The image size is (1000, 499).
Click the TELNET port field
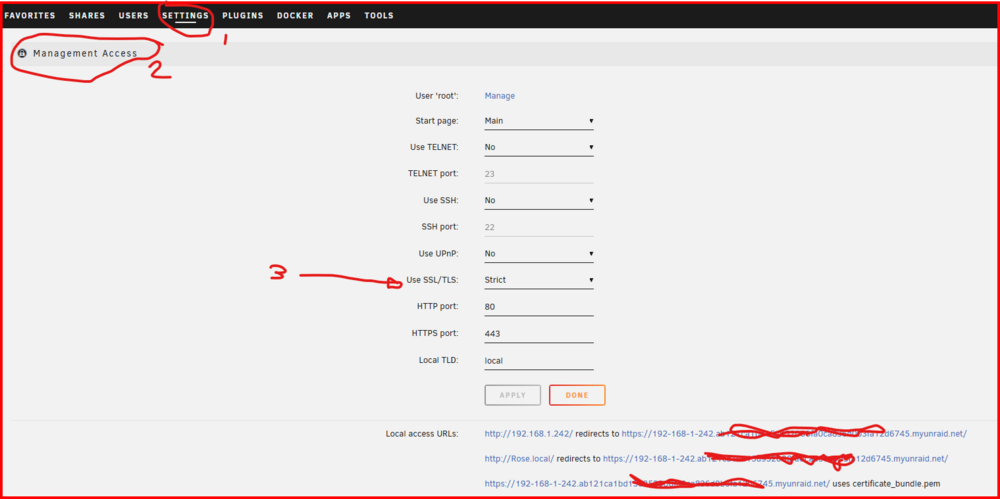tap(539, 174)
